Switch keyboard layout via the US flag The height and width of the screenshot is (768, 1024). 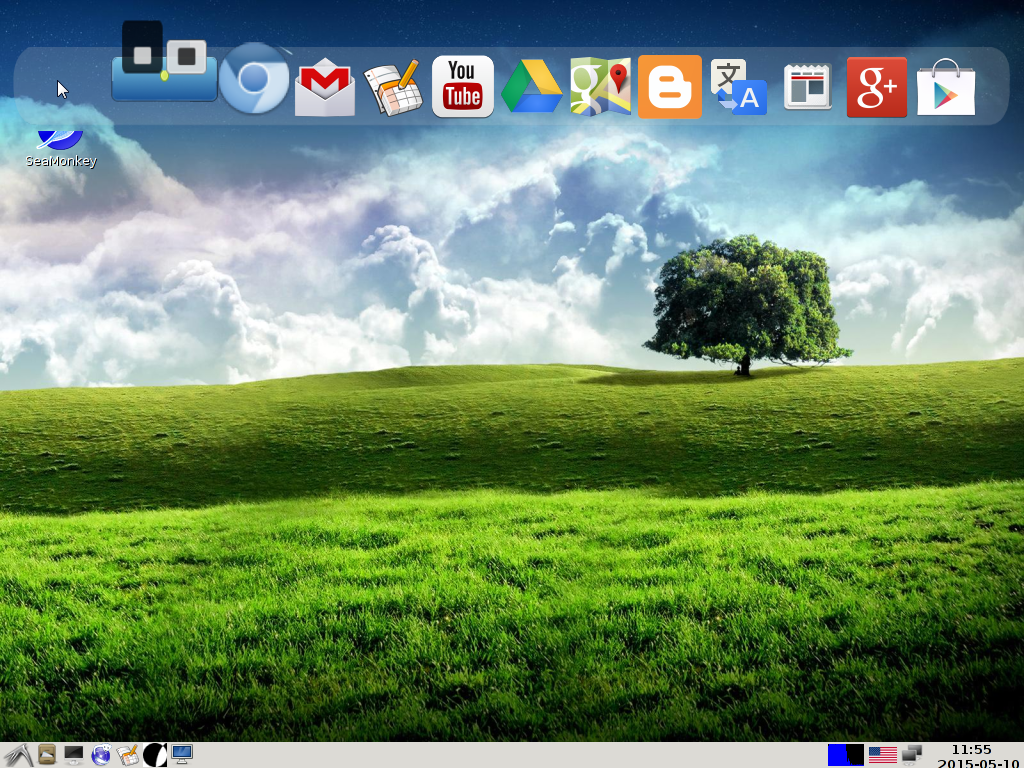pos(882,755)
